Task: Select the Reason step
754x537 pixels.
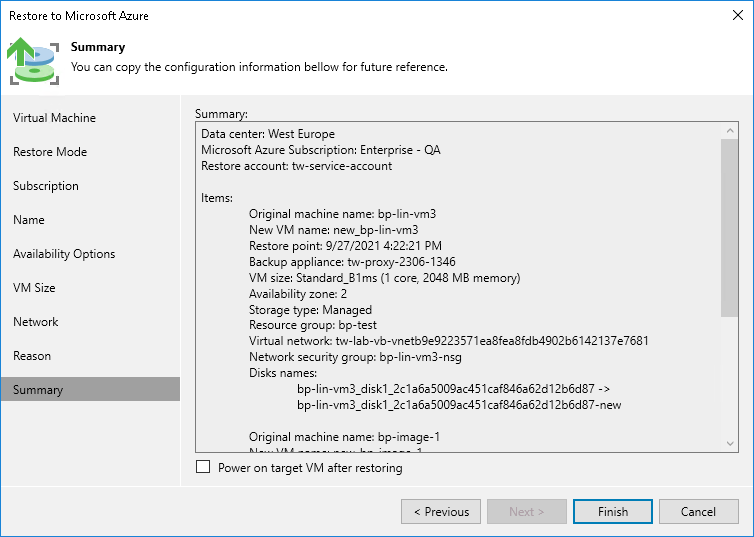Action: (32, 356)
